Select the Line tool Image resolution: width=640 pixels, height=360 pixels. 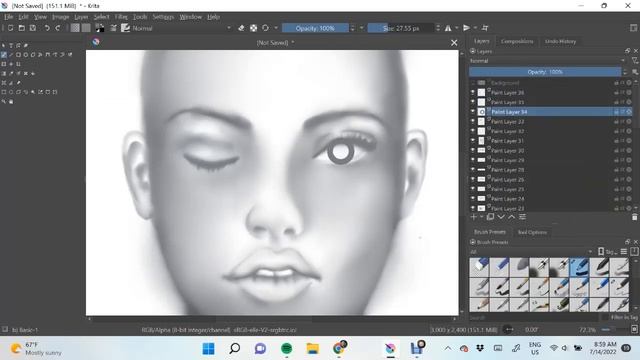tap(11, 55)
